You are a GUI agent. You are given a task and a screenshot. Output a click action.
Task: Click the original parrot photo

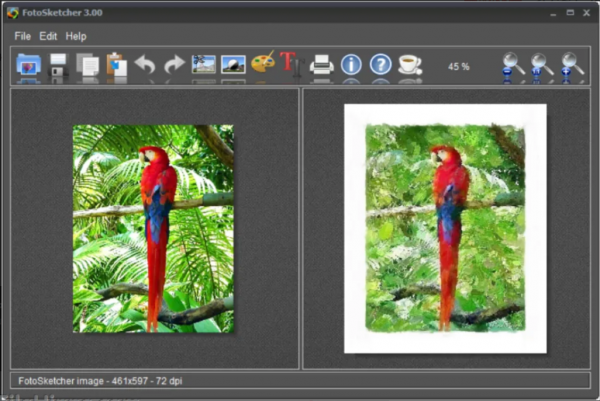point(153,228)
